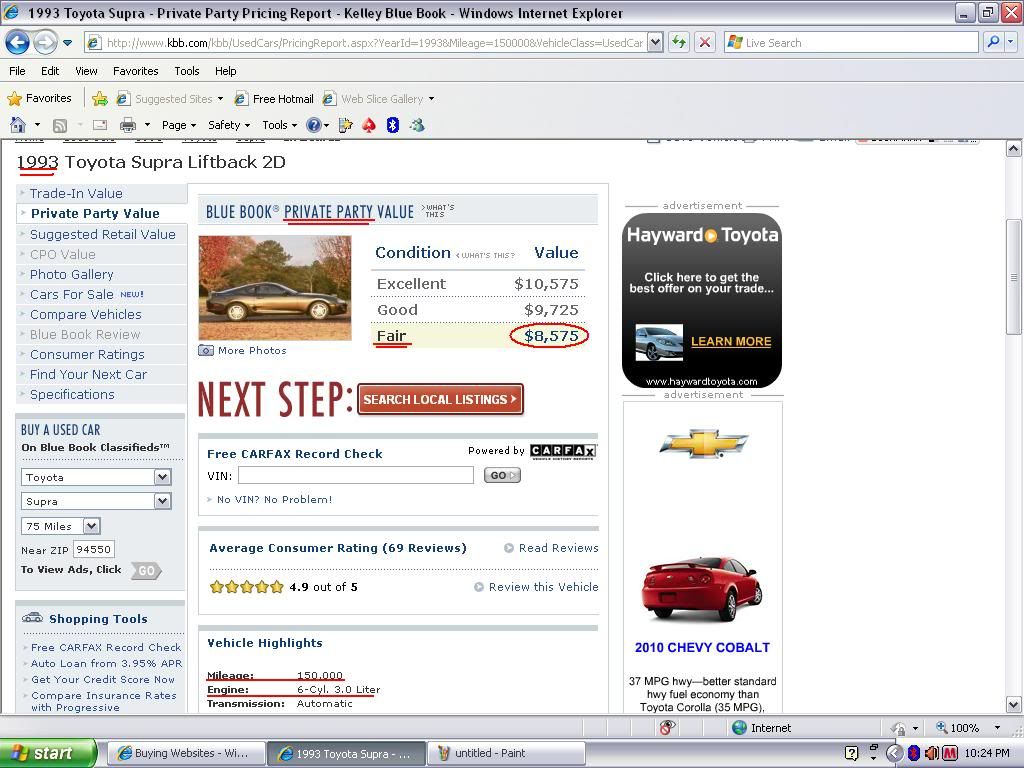Click the Messenger icon in IE toolbar
This screenshot has width=1024, height=768.
click(417, 125)
